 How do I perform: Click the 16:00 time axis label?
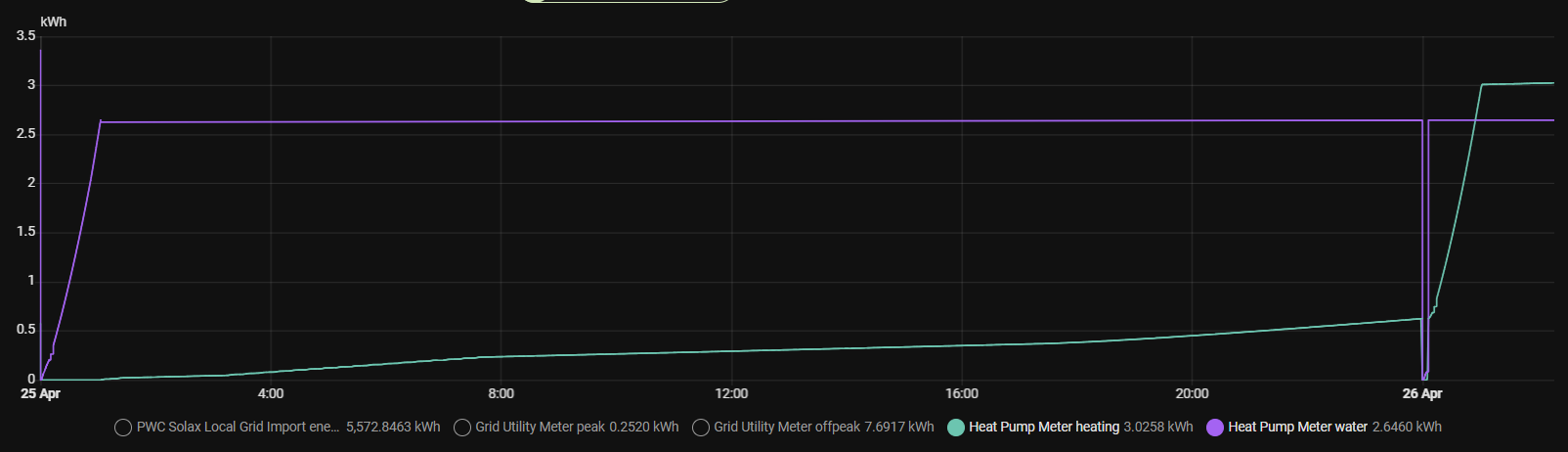[x=962, y=394]
